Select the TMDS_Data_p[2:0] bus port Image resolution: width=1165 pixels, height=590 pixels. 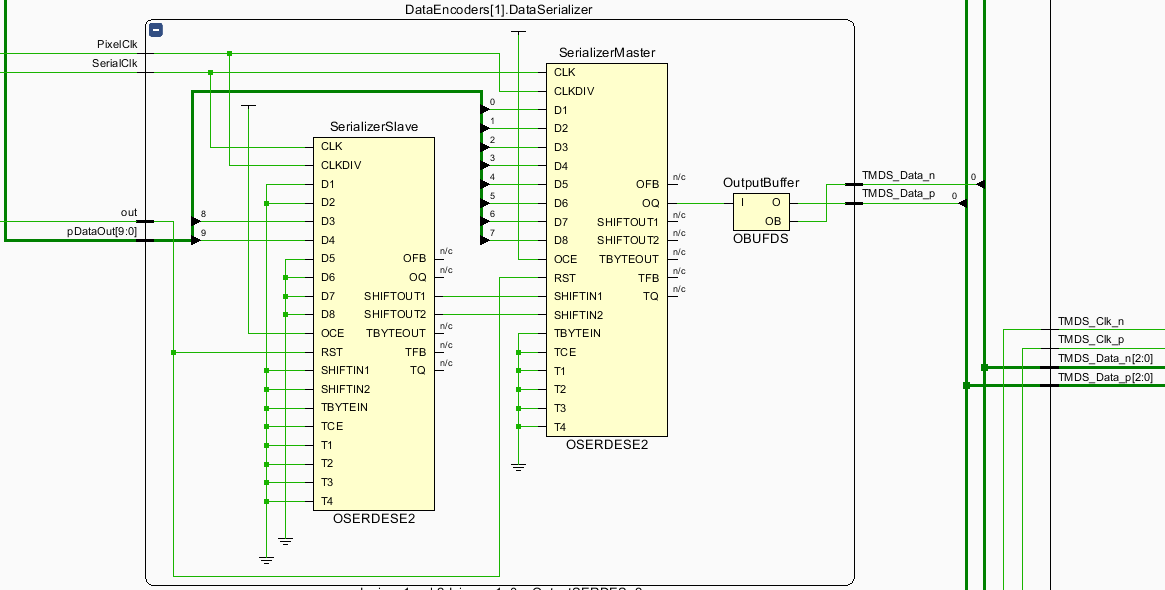(x=1106, y=377)
